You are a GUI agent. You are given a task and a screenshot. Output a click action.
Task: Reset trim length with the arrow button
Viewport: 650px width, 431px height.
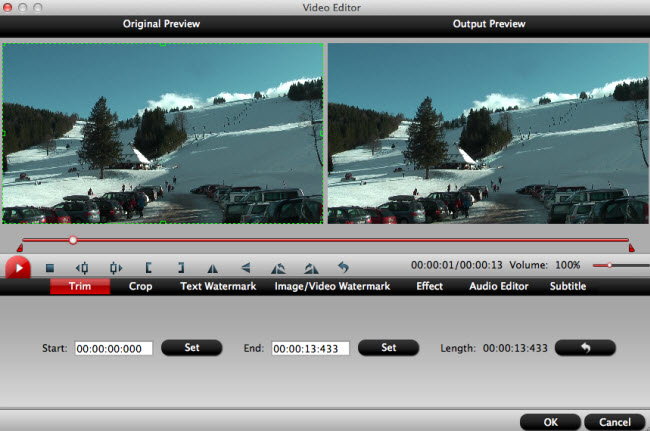pyautogui.click(x=585, y=348)
